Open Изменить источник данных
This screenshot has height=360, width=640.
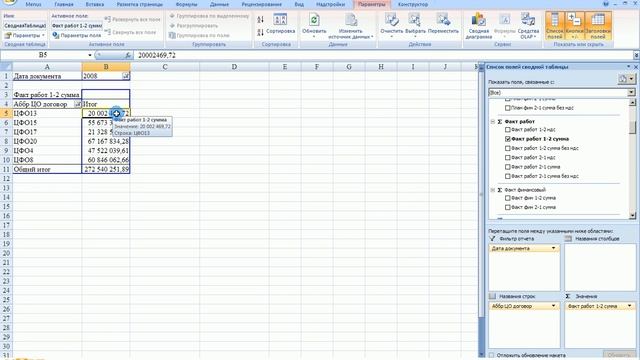351,26
